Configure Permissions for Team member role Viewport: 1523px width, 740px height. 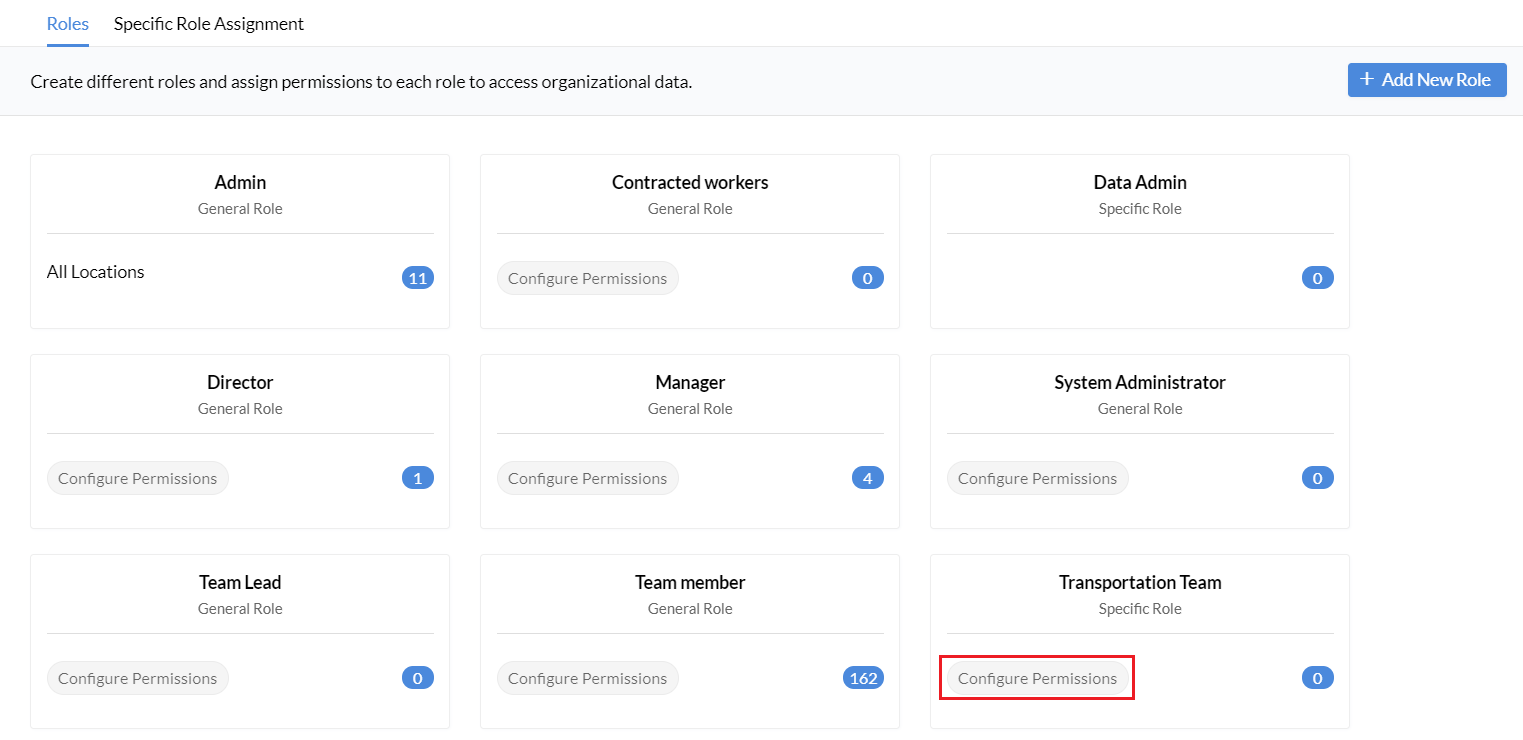588,678
